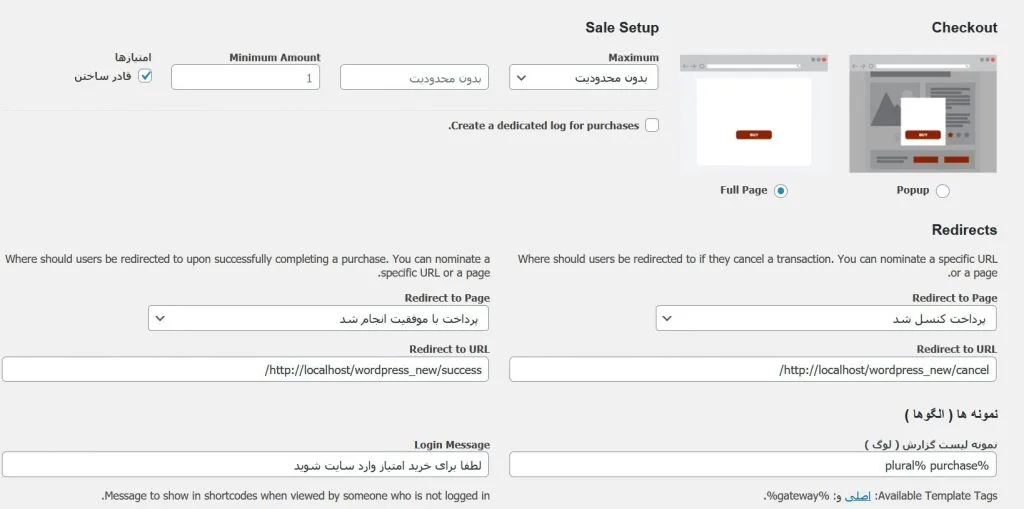Edit the log template purchase field
Viewport: 1024px width, 509px height.
pos(753,465)
